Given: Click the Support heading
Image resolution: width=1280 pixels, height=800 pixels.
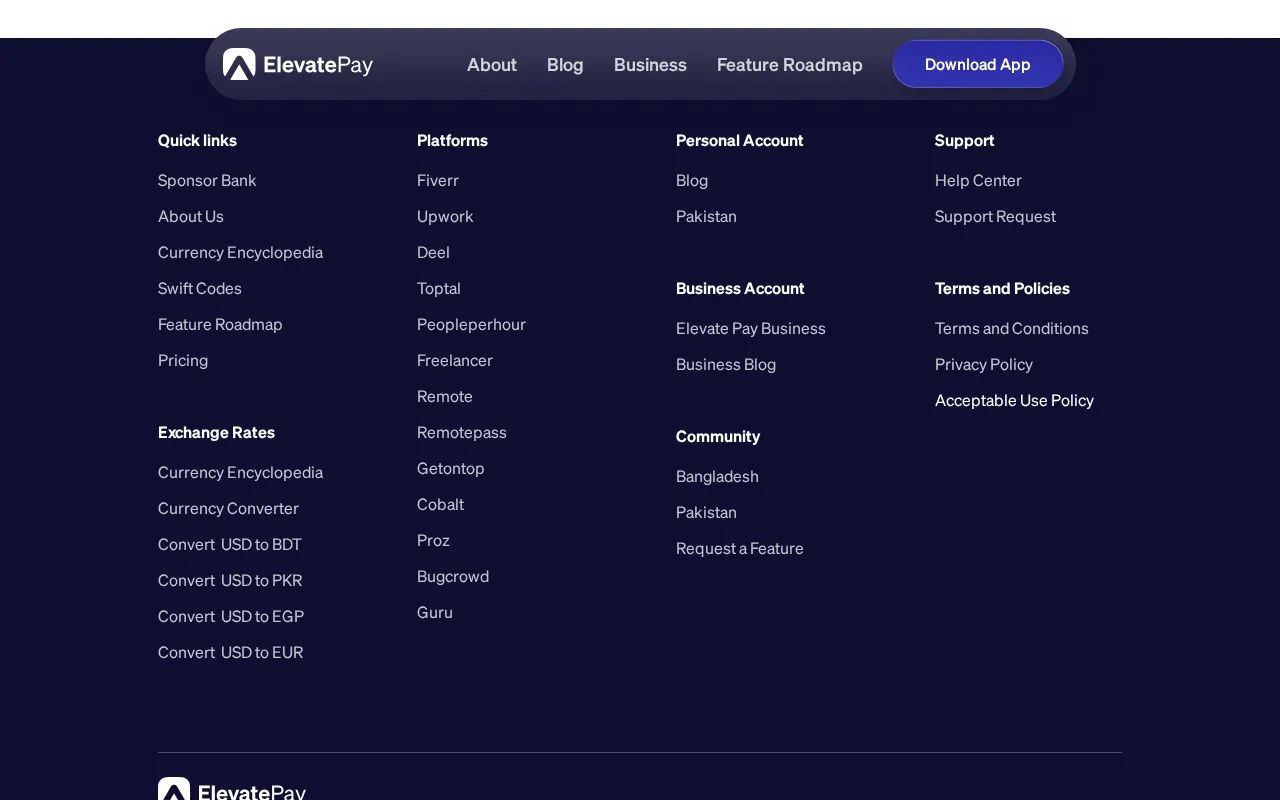Looking at the screenshot, I should 965,140.
